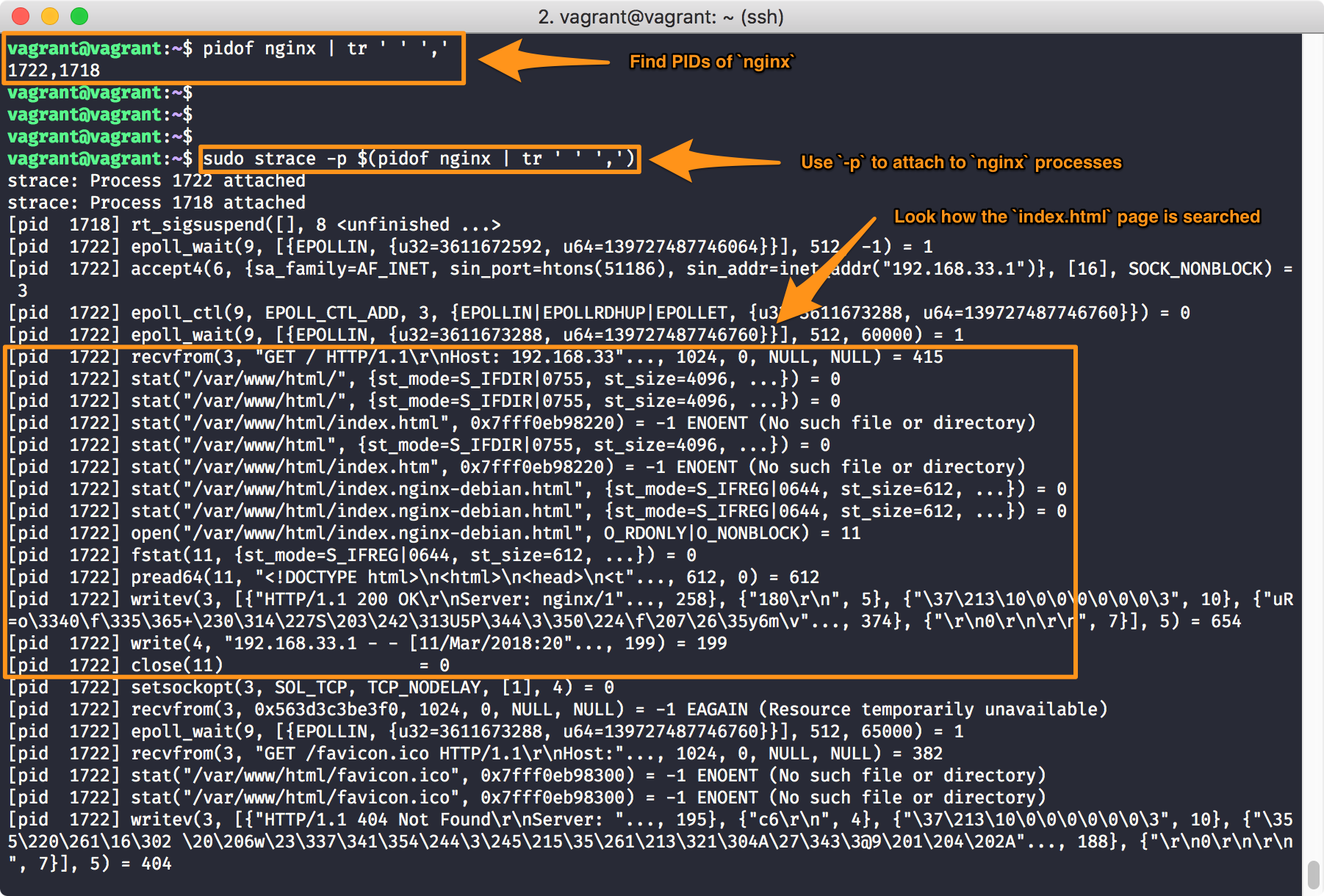Close the terminal window with the red button
This screenshot has width=1324, height=896.
[21, 16]
